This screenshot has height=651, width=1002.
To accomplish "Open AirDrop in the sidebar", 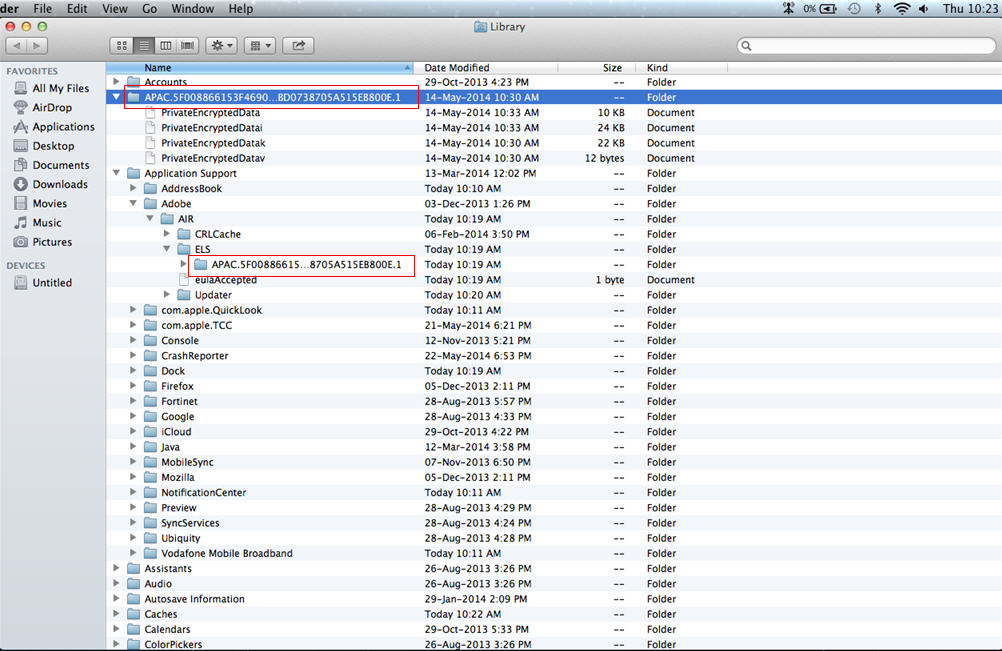I will point(51,108).
